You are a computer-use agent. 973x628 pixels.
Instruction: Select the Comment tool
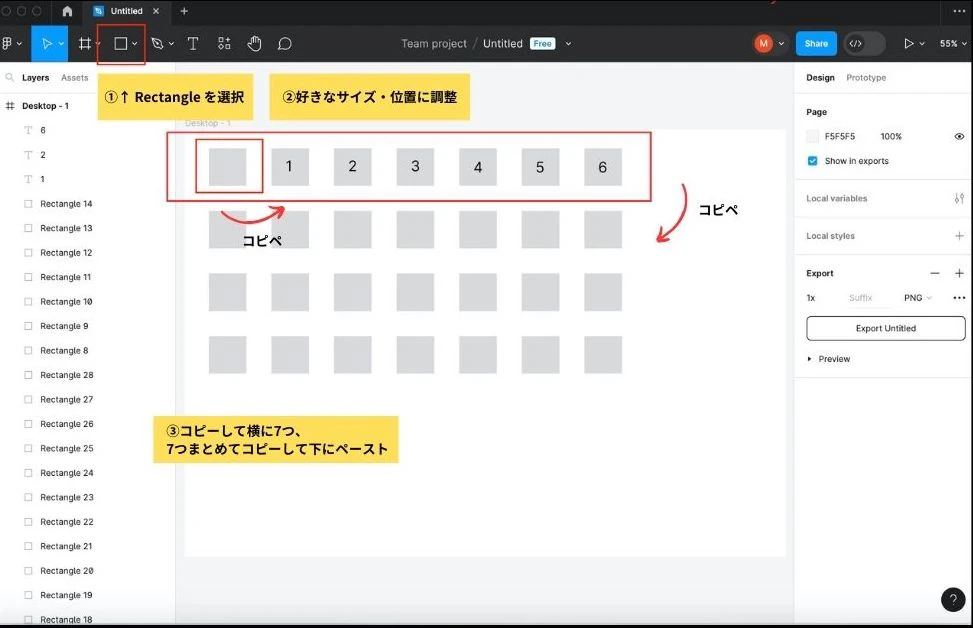285,43
